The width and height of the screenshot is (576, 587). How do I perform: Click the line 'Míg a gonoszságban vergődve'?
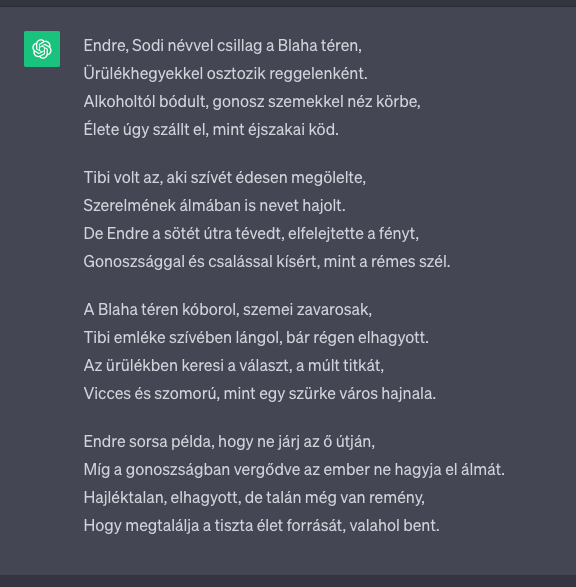point(294,470)
